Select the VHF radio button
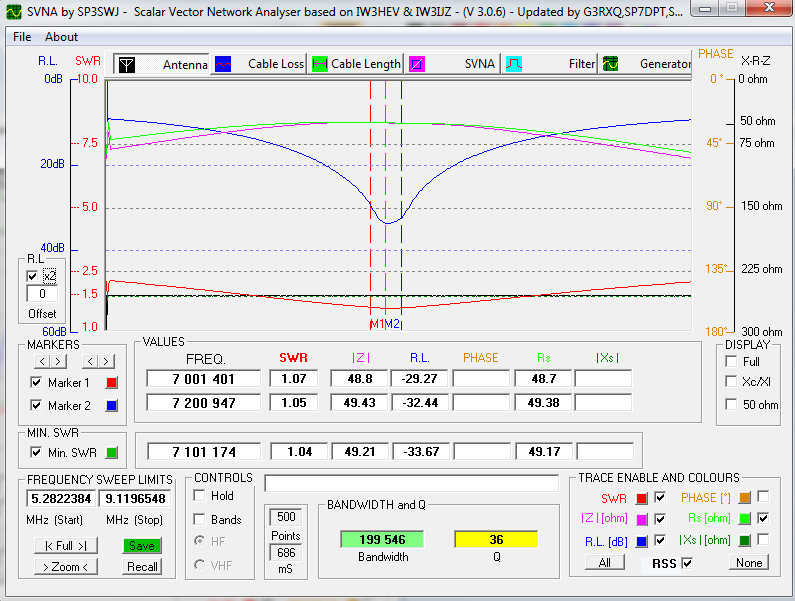The width and height of the screenshot is (795, 601). pyautogui.click(x=200, y=567)
